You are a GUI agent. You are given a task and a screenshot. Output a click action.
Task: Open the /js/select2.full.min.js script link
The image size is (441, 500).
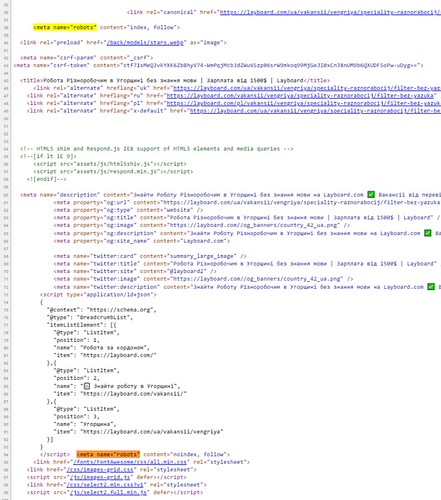click(108, 493)
